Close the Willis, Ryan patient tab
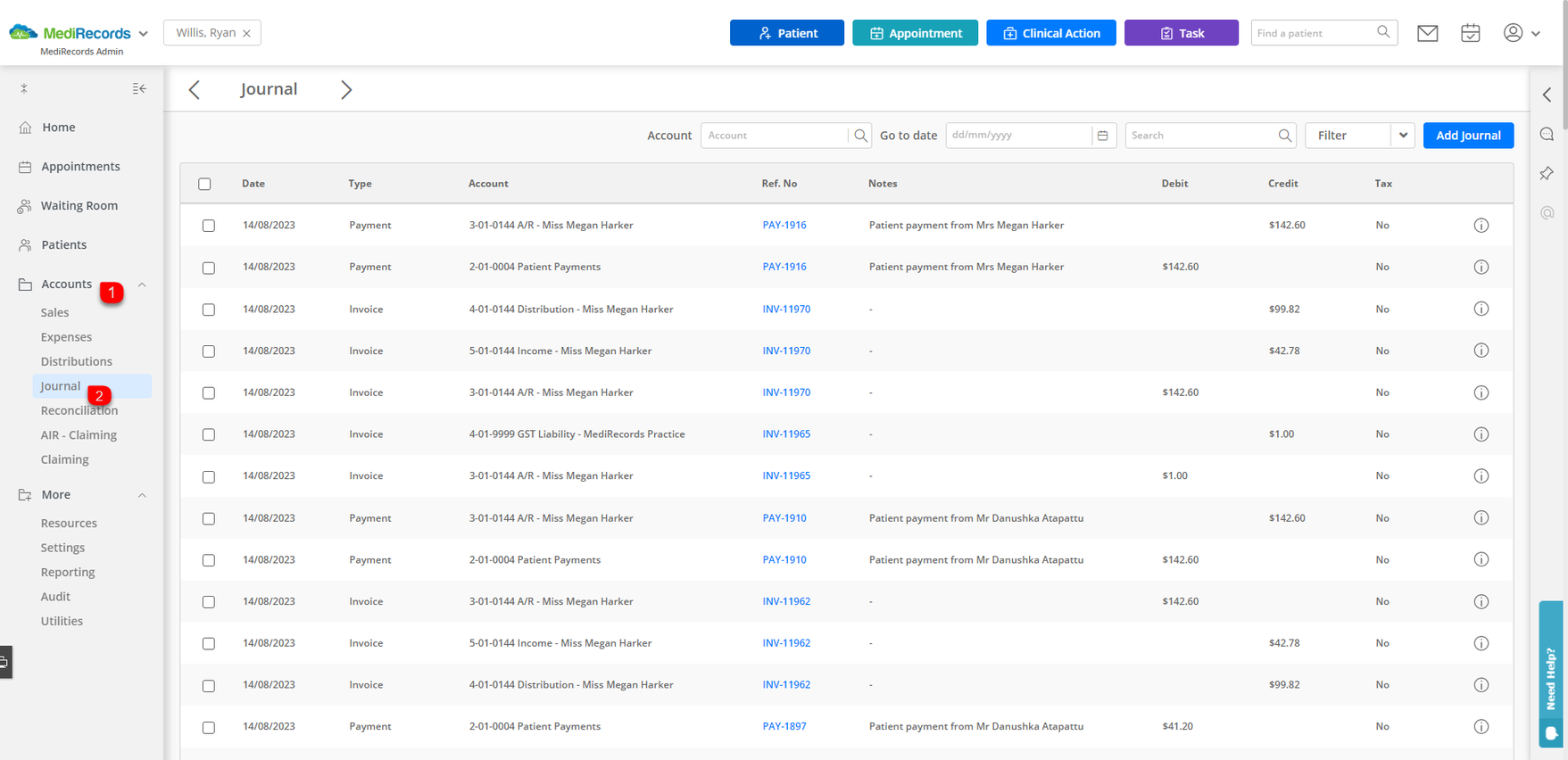The height and width of the screenshot is (760, 1568). [246, 34]
